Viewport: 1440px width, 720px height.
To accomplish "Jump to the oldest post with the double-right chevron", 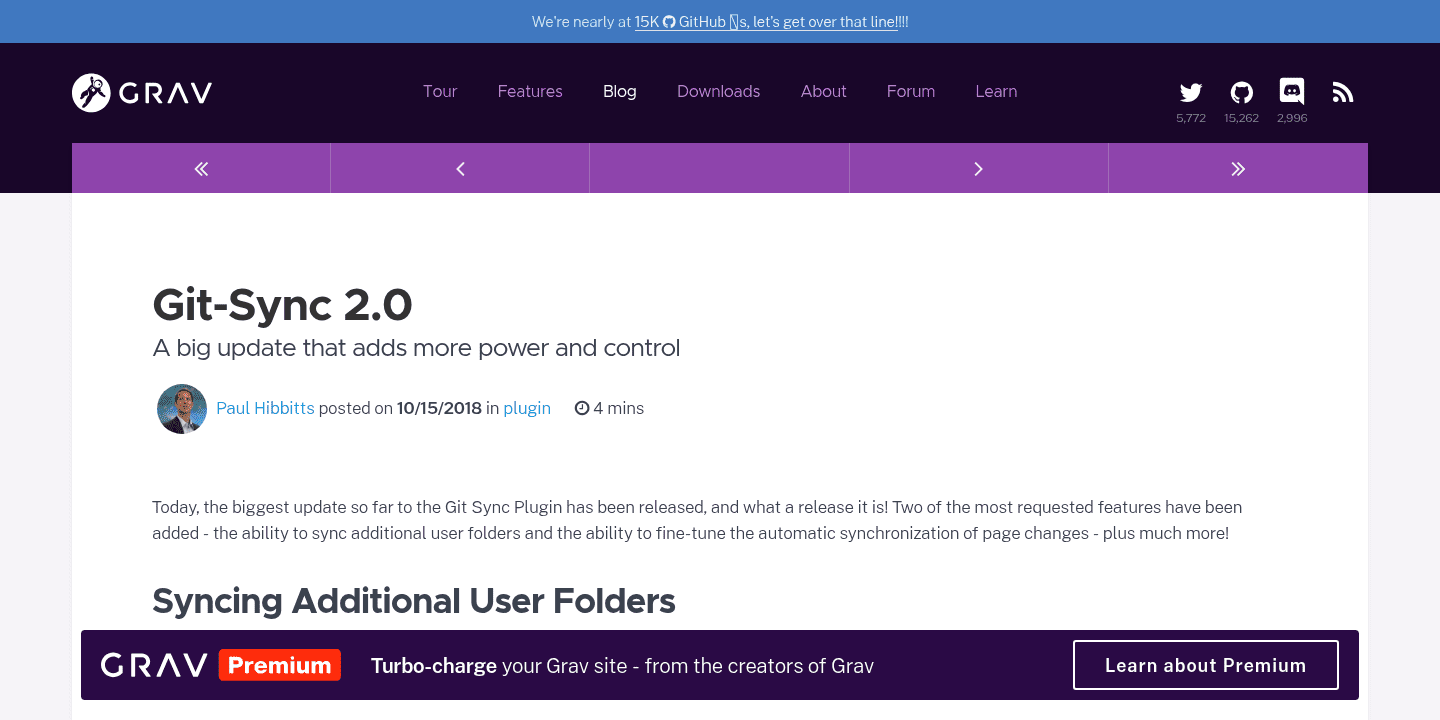I will (1238, 168).
